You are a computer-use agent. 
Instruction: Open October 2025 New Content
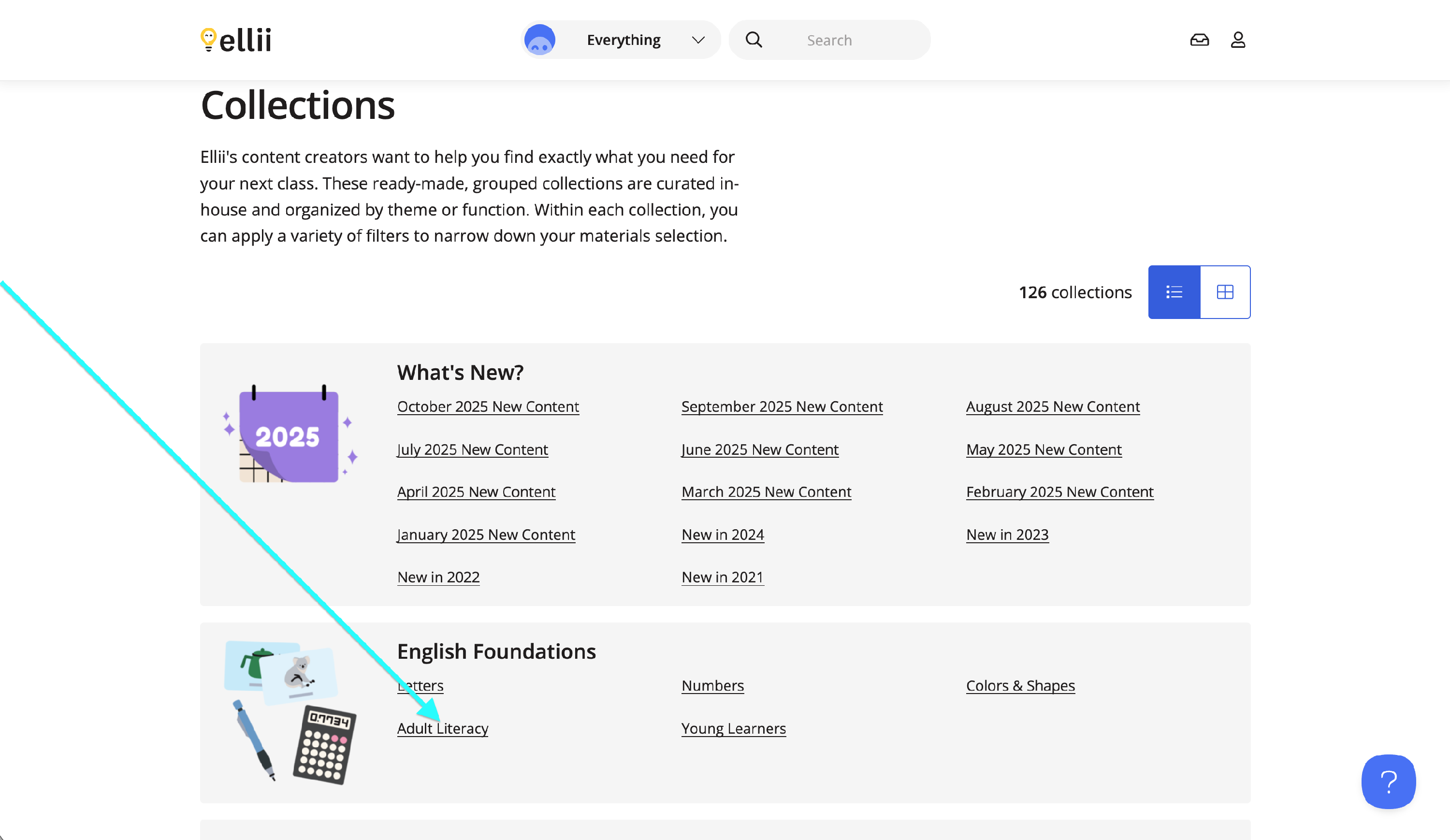pyautogui.click(x=488, y=407)
